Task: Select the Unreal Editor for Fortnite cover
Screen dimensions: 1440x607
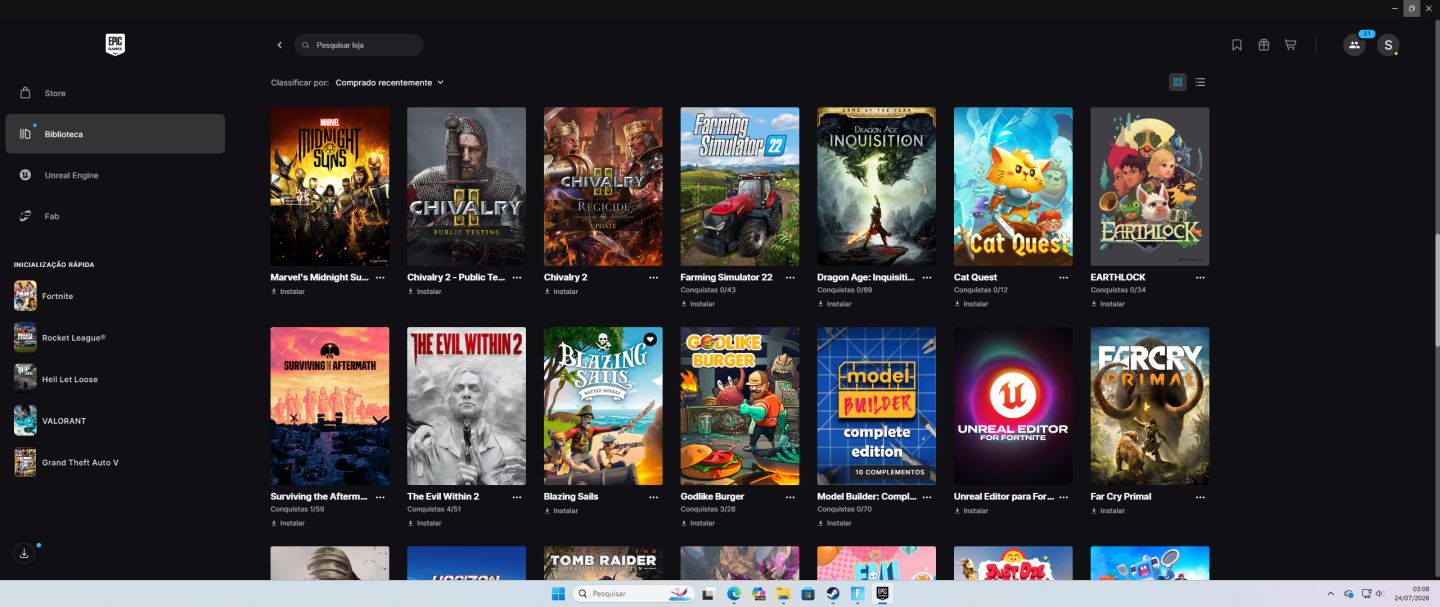Action: click(x=1013, y=406)
